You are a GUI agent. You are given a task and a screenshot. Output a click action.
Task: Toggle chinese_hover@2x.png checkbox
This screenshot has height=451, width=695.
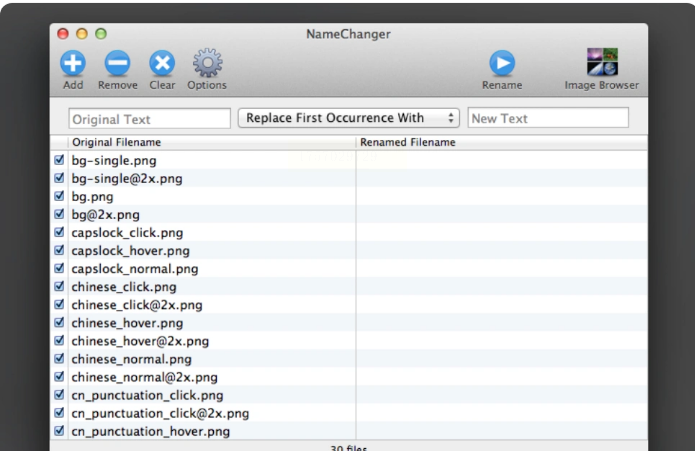pos(59,341)
